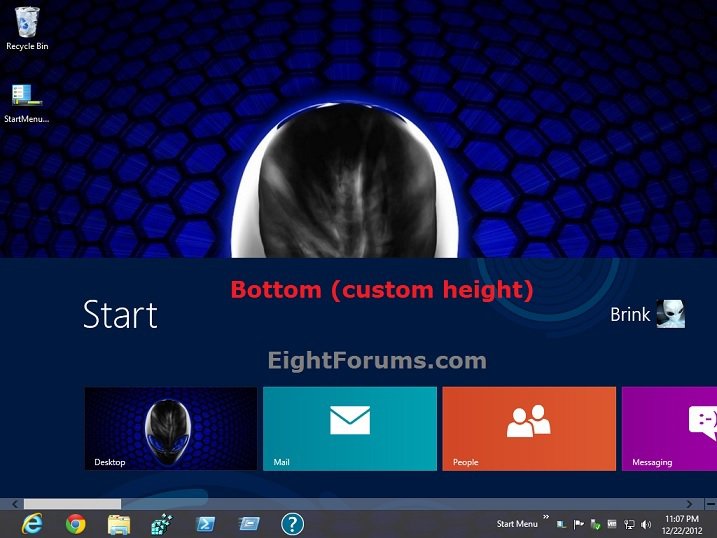Click the right arrow of the Start scrollbar

tap(689, 504)
